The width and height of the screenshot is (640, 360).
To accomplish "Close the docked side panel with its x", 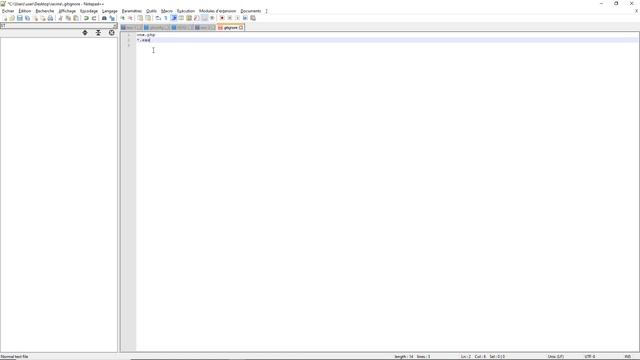I will coord(116,25).
